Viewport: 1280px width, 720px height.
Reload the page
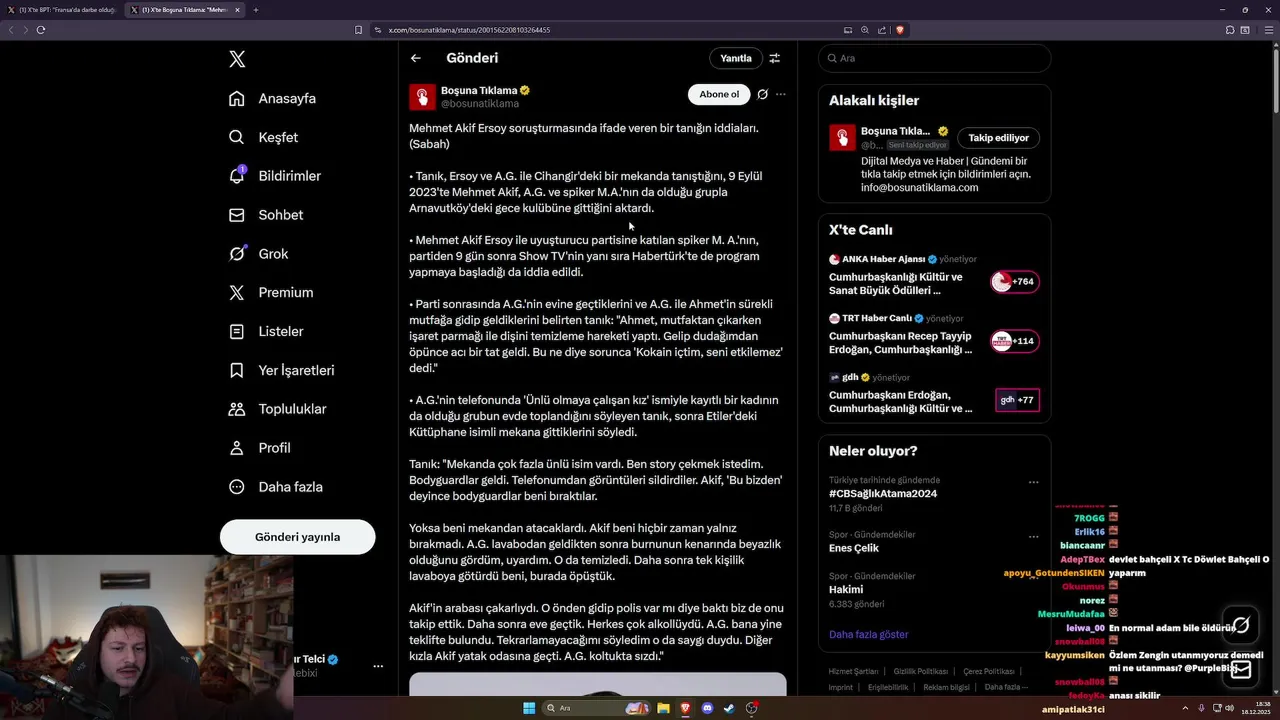click(41, 30)
